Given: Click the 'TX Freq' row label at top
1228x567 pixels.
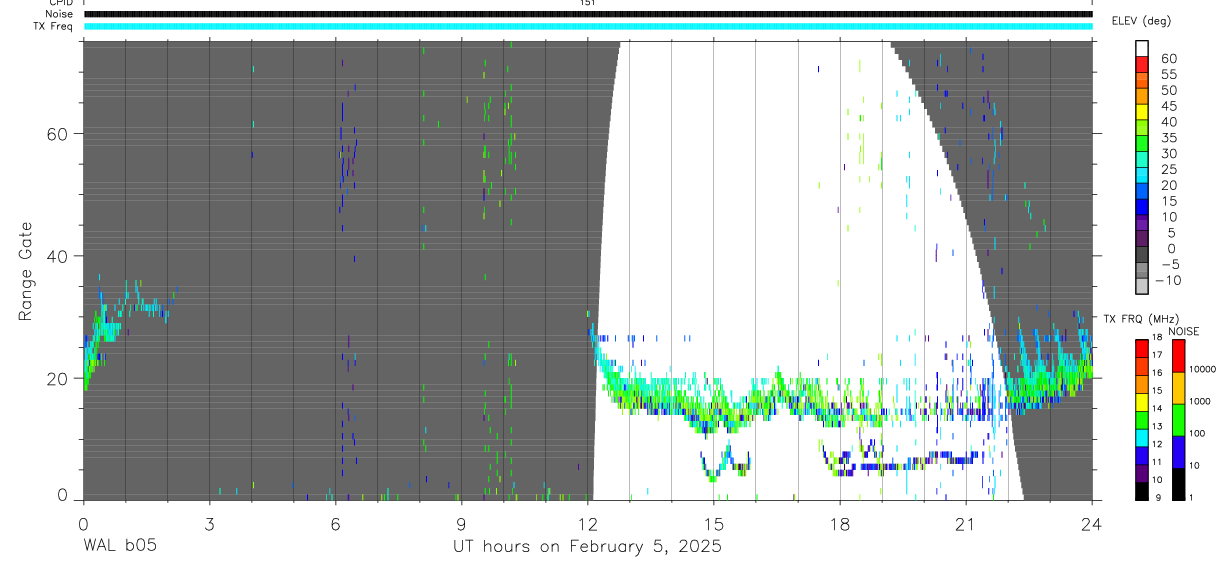Looking at the screenshot, I should coord(54,26).
